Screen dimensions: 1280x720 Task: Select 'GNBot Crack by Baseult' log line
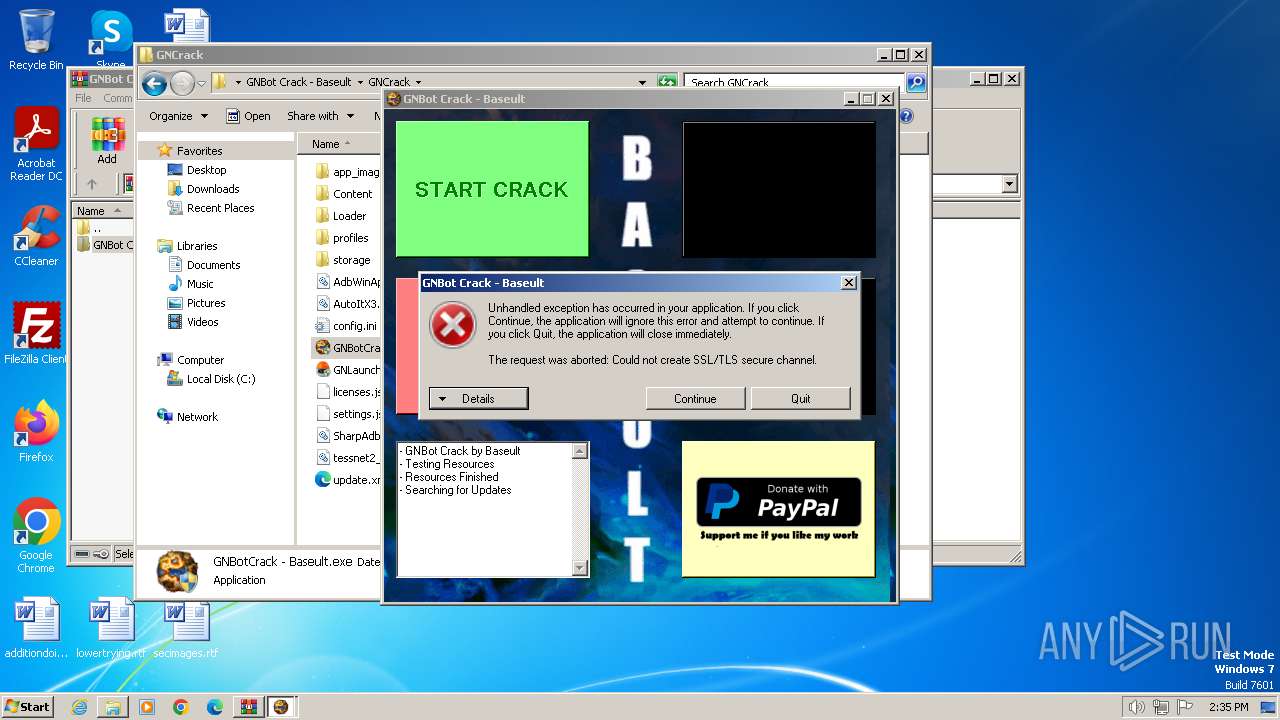click(462, 451)
